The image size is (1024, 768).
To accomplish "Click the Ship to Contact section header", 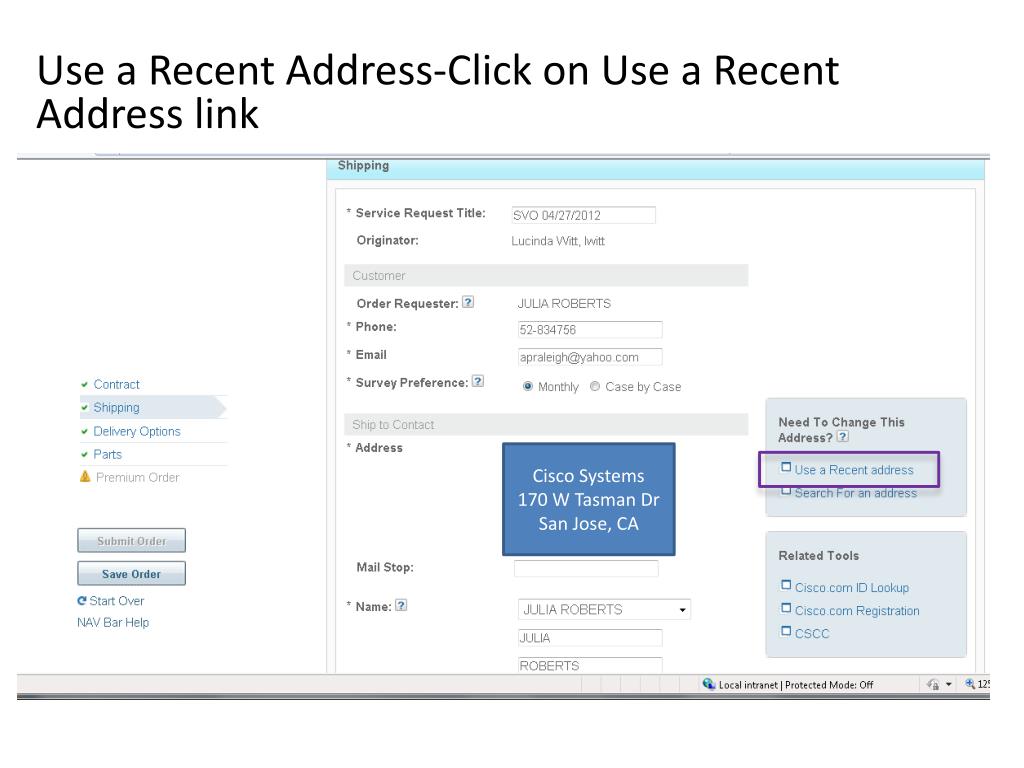I will [546, 424].
